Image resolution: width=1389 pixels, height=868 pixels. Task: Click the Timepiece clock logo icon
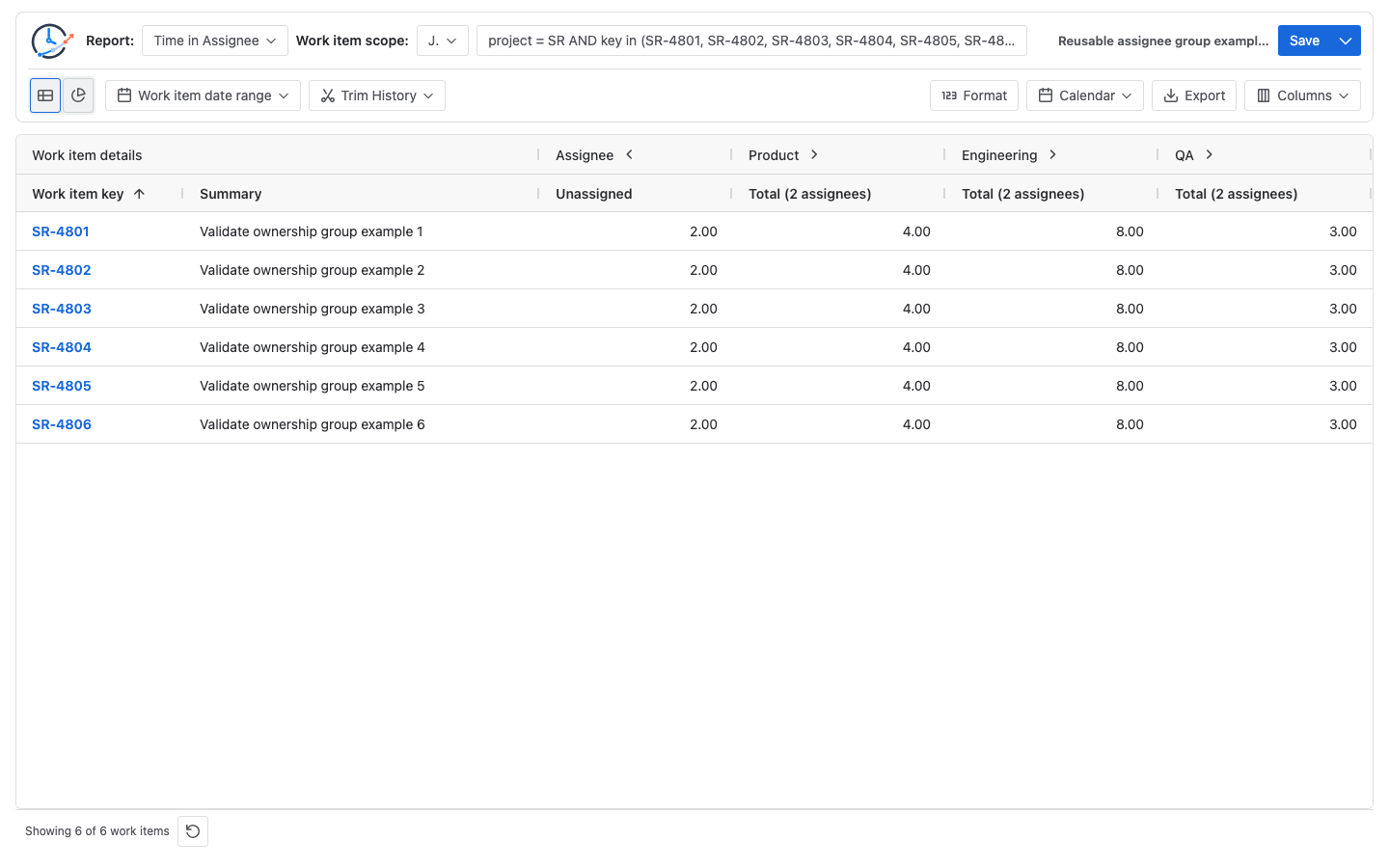click(52, 41)
